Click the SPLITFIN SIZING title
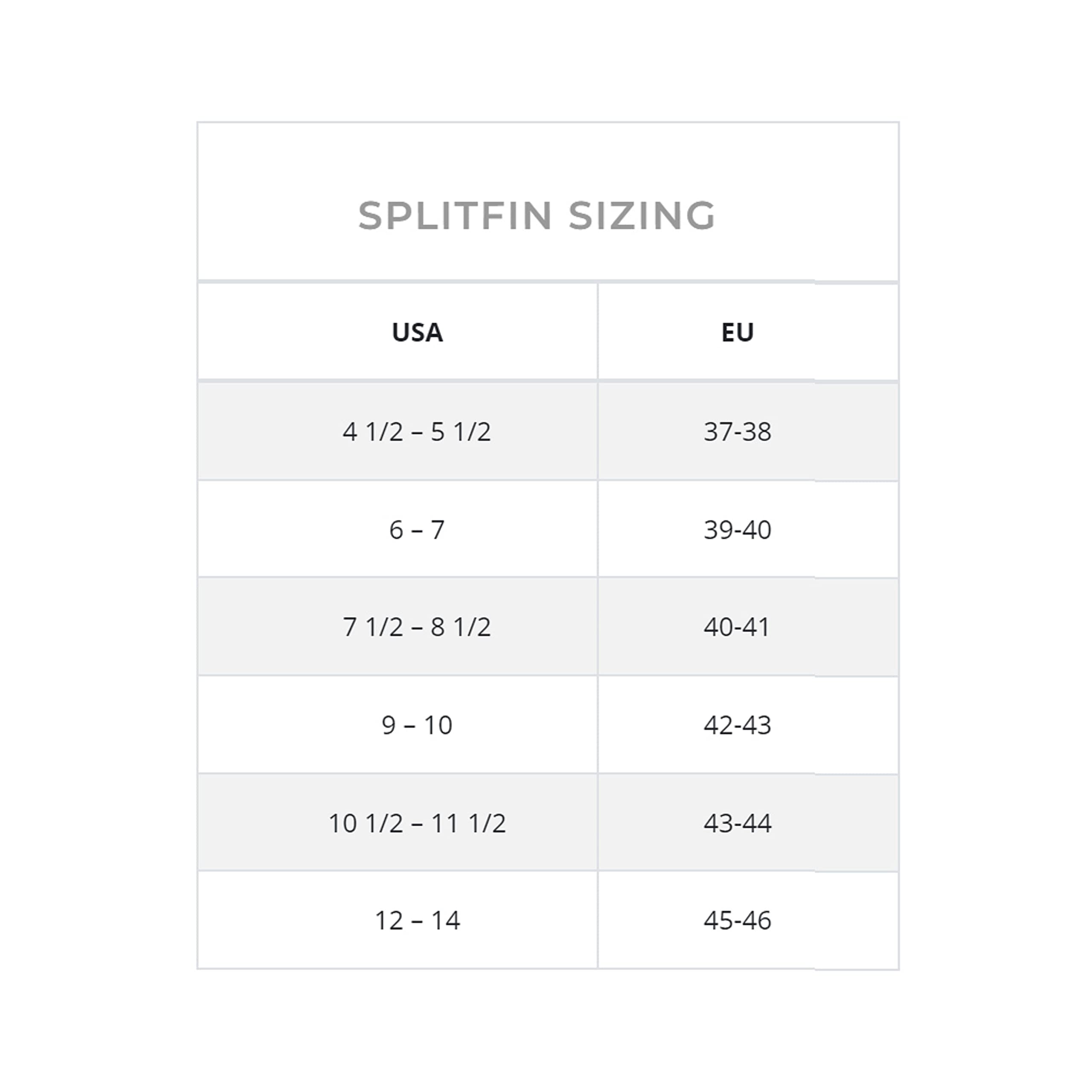 (537, 215)
